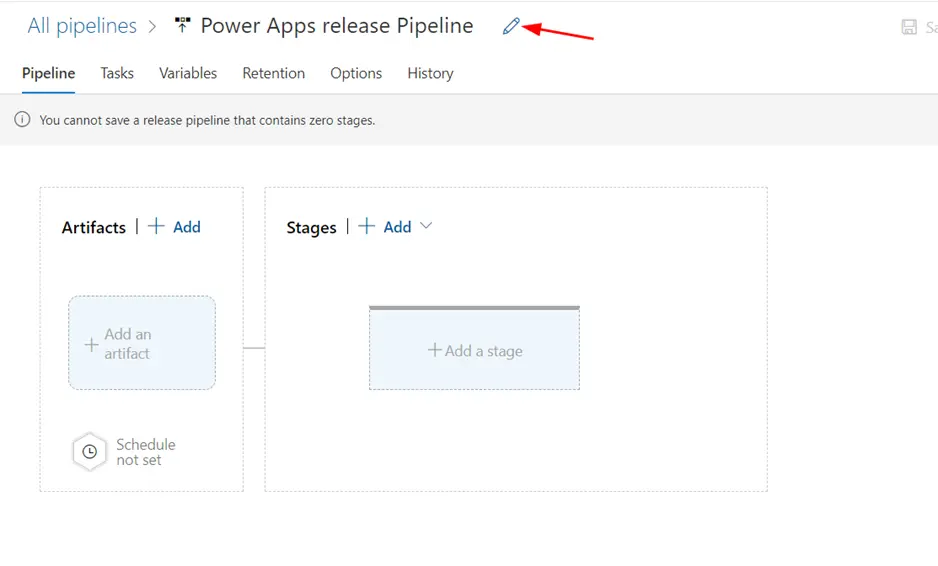This screenshot has width=938, height=566.
Task: Select the Options tab
Action: 356,73
